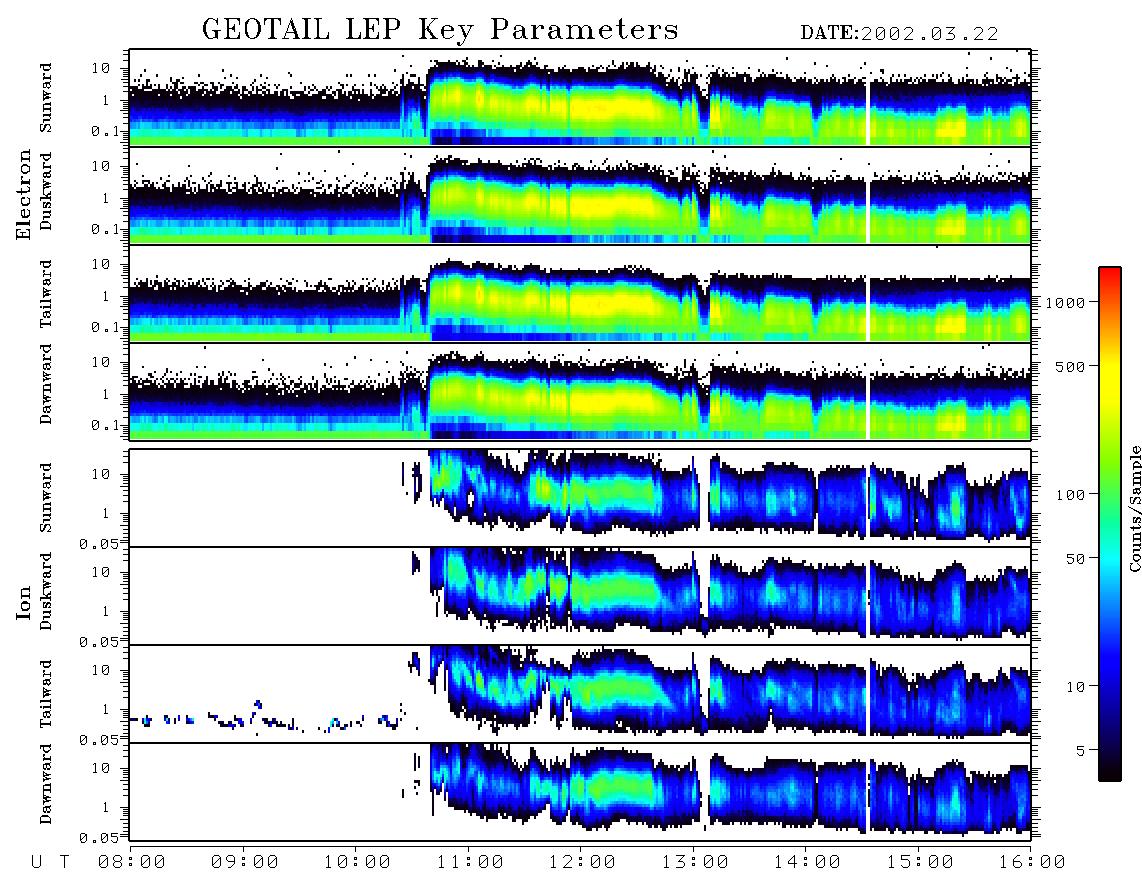Image resolution: width=1142 pixels, height=880 pixels.
Task: Select the Ion Duskward panel label
Action: [x=45, y=591]
